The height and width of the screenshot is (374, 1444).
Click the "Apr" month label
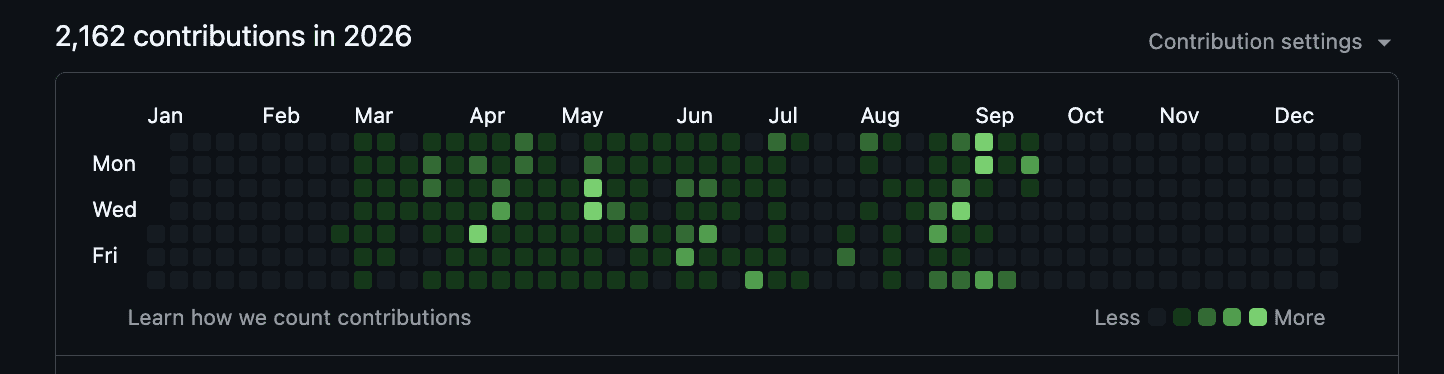(487, 116)
